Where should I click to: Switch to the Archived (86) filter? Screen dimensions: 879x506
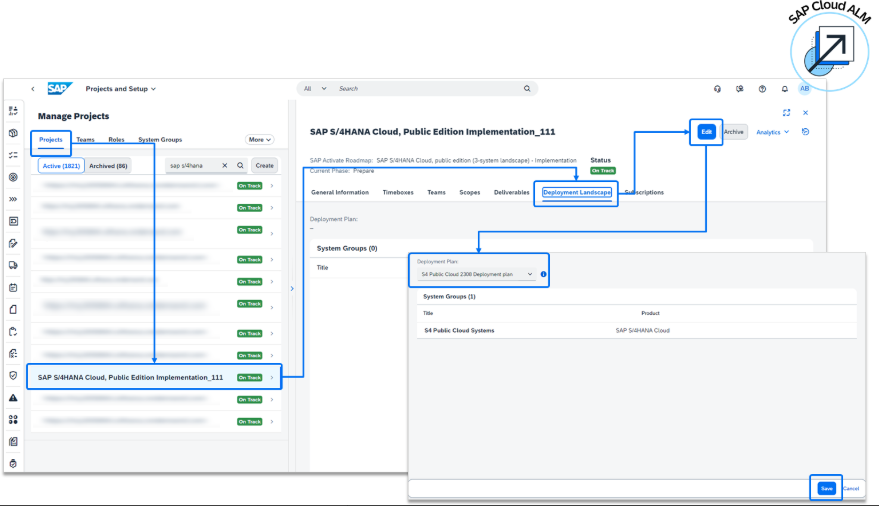click(108, 166)
